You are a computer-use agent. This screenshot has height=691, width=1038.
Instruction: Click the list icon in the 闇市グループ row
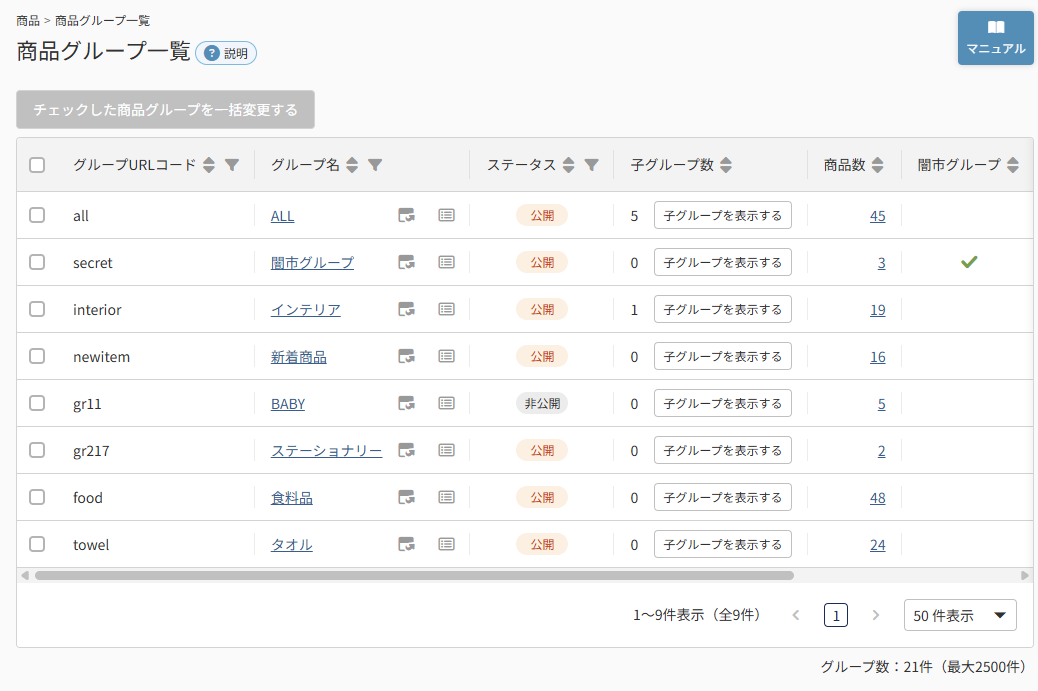click(x=447, y=262)
